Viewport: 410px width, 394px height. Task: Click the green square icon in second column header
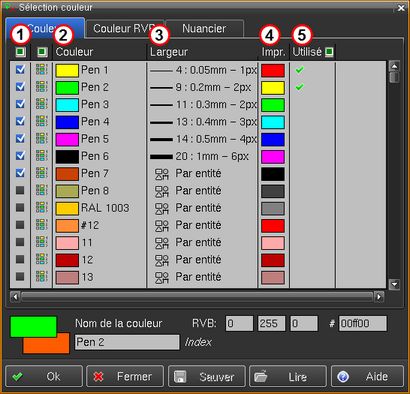click(42, 52)
